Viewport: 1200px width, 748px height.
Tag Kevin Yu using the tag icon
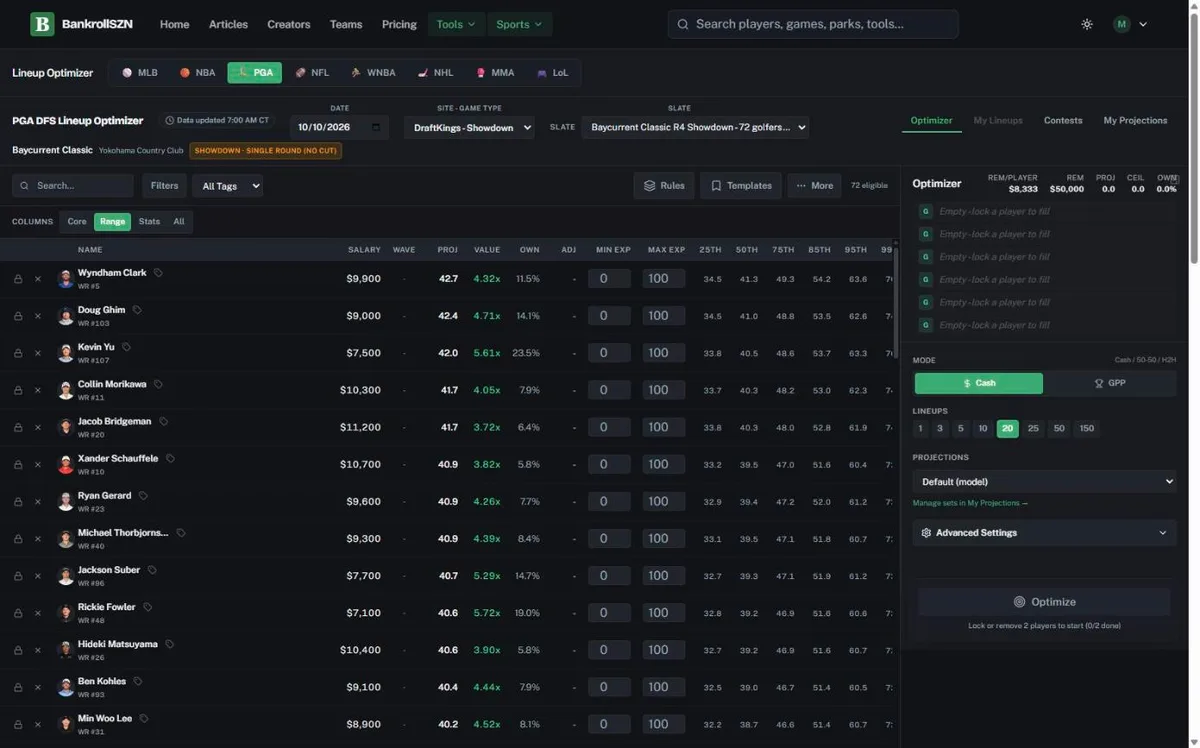coord(126,347)
